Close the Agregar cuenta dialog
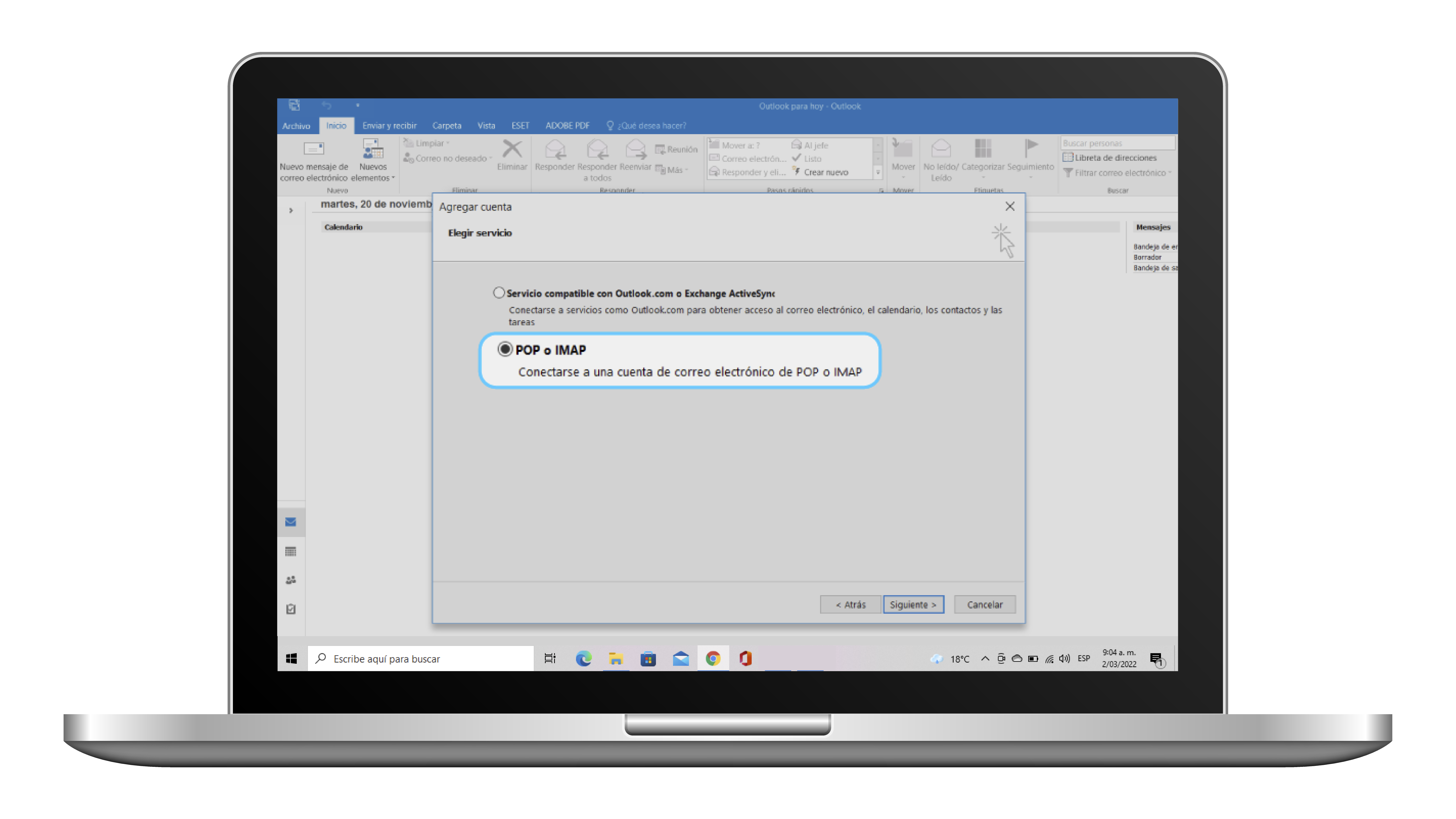The width and height of the screenshot is (1456, 819). pos(1010,206)
